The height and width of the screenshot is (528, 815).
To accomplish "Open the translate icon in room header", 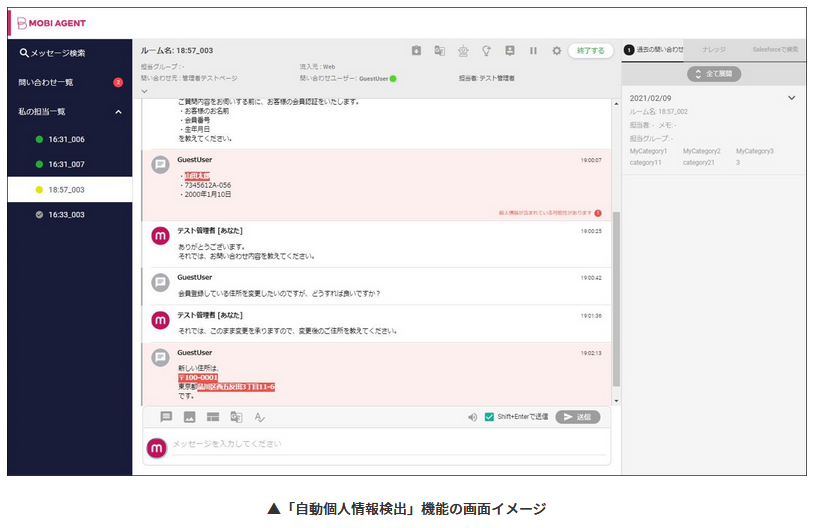I will (440, 50).
